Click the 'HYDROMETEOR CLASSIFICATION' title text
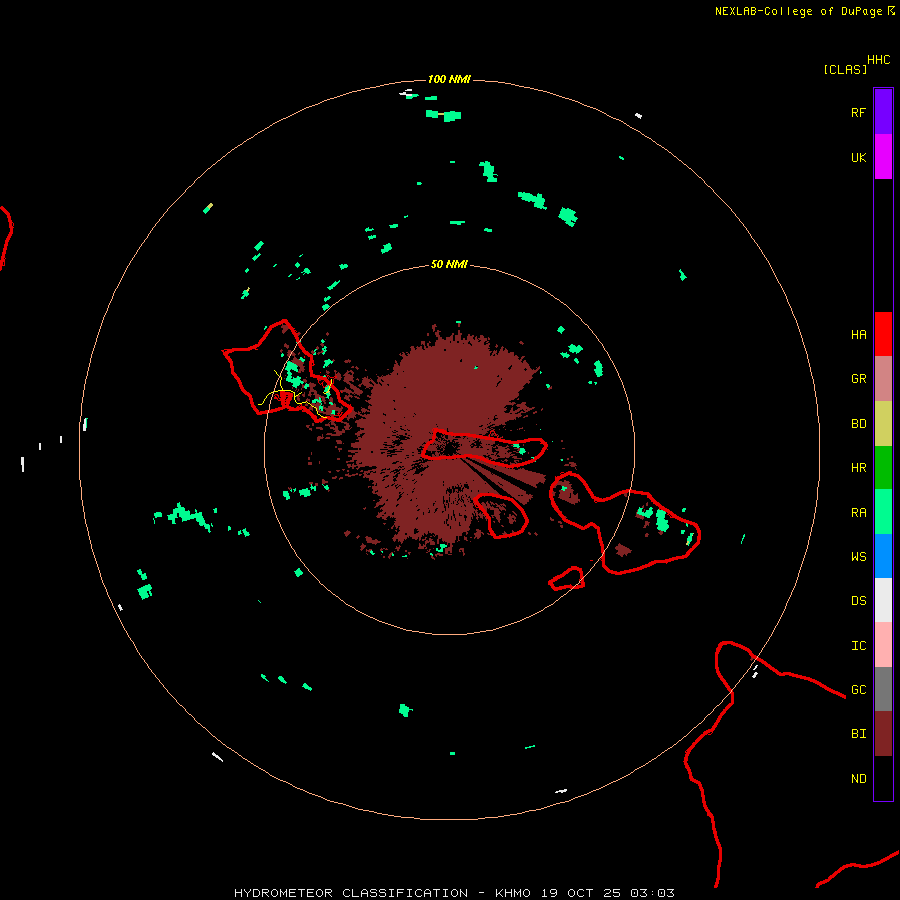Screen dimensions: 900x900 pyautogui.click(x=351, y=893)
